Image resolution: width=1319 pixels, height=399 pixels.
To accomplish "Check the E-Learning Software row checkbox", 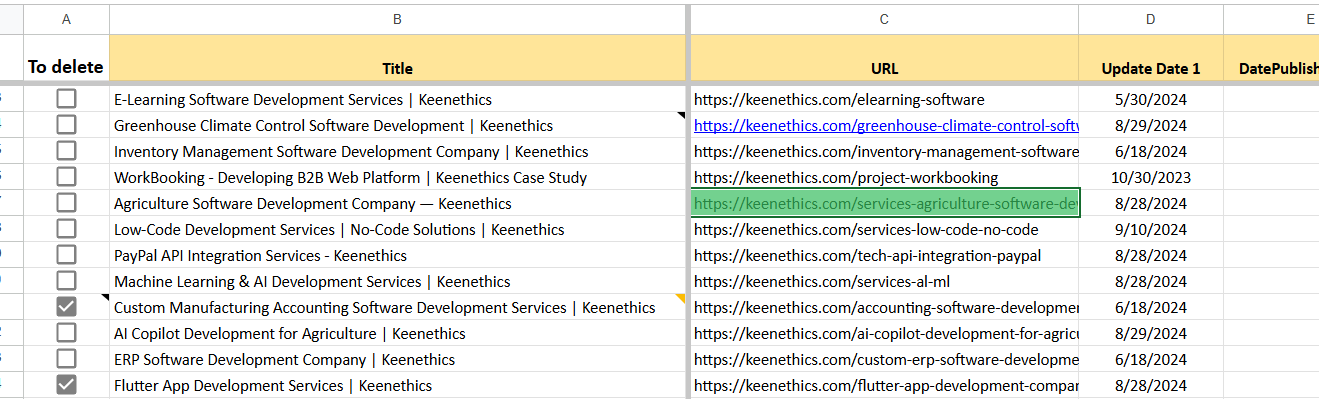I will pos(66,99).
